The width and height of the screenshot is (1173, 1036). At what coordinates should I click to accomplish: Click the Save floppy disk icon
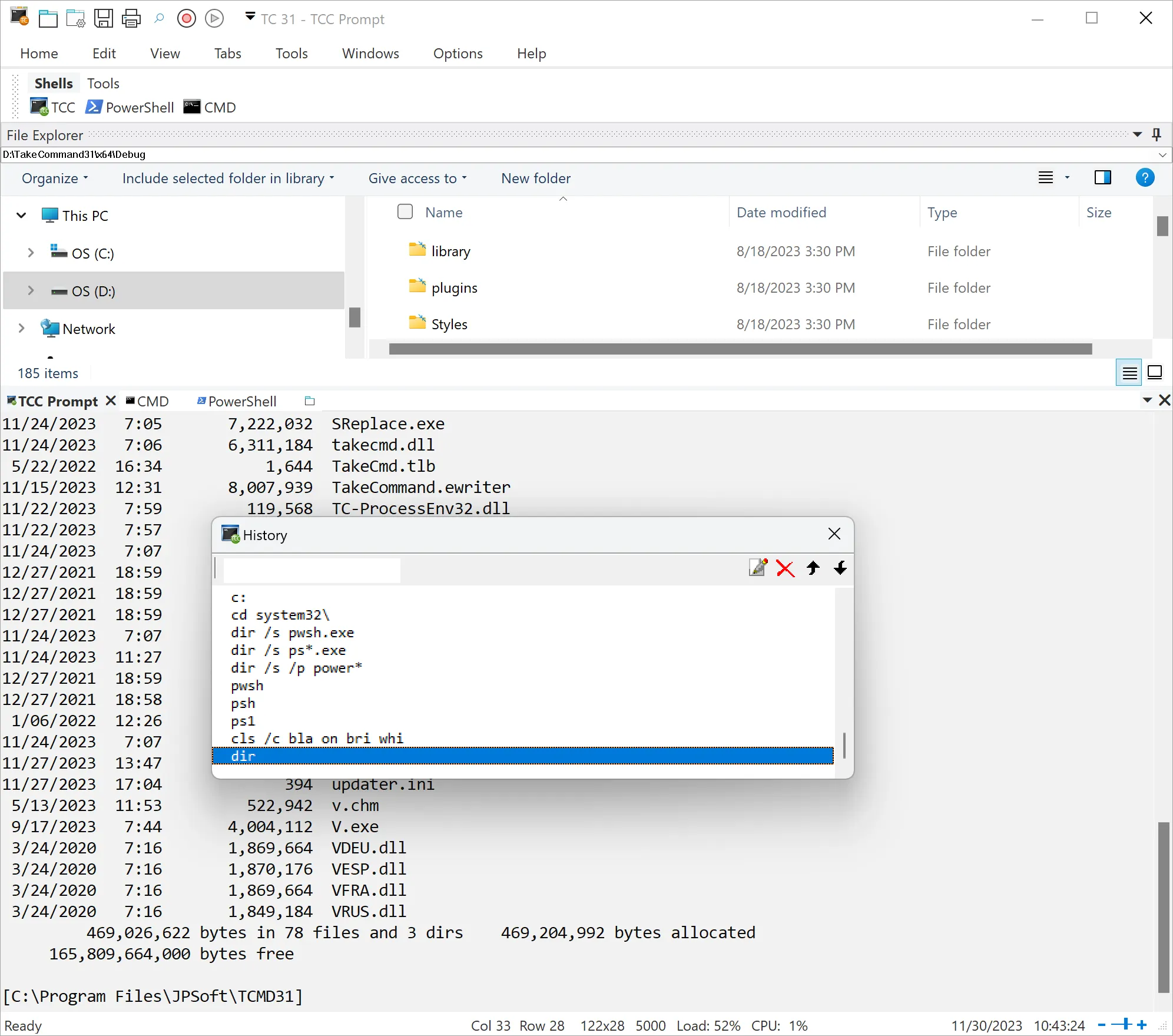point(104,19)
